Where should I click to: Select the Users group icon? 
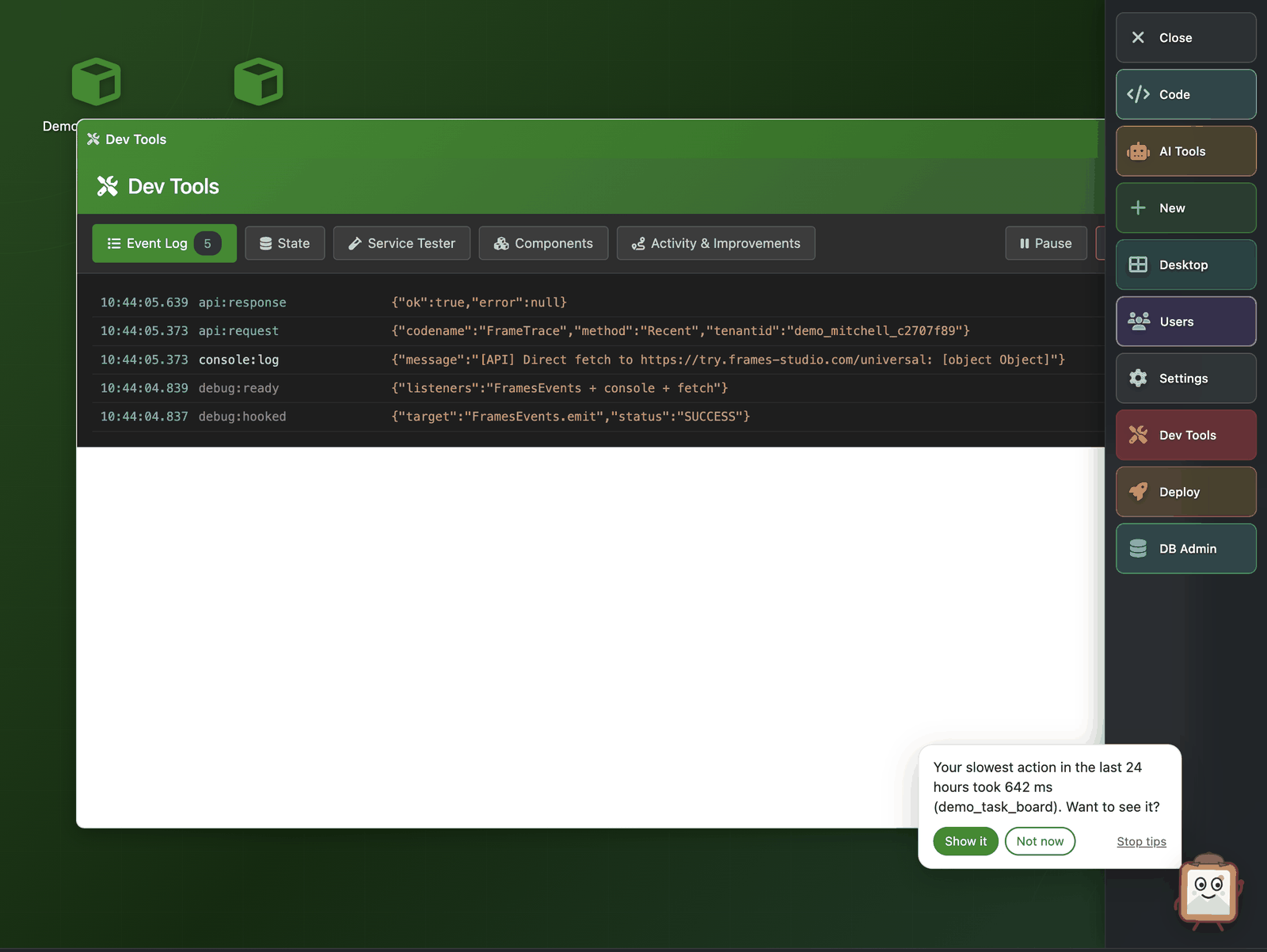[1139, 321]
